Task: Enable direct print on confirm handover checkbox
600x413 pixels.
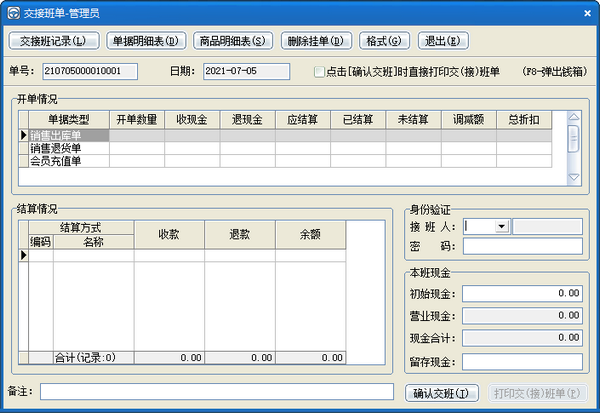Action: click(x=319, y=72)
